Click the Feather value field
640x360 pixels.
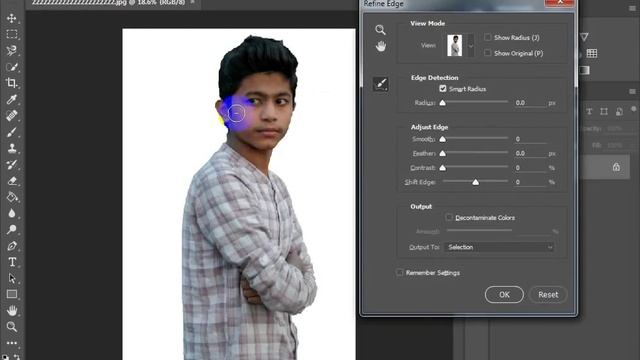(x=529, y=153)
